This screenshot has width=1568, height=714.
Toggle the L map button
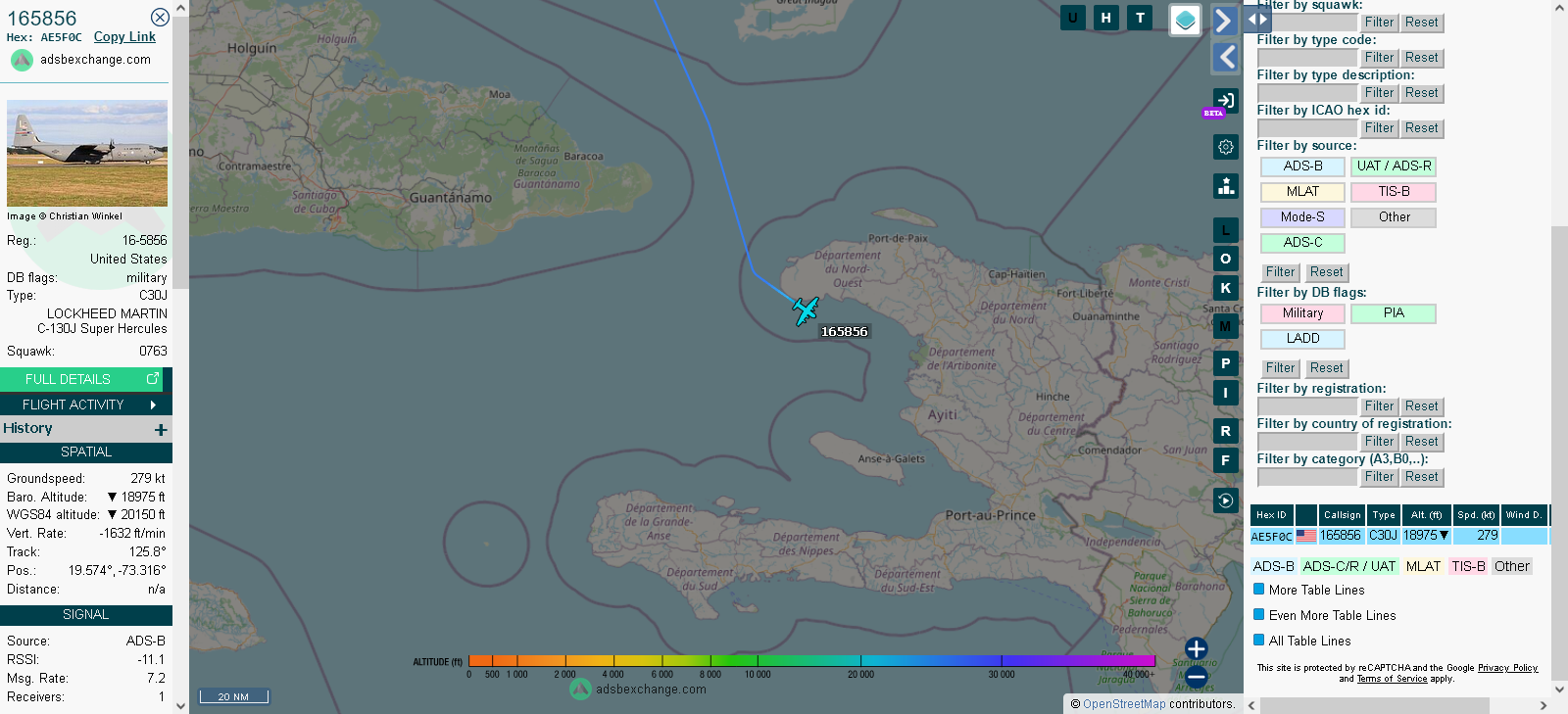[1225, 230]
